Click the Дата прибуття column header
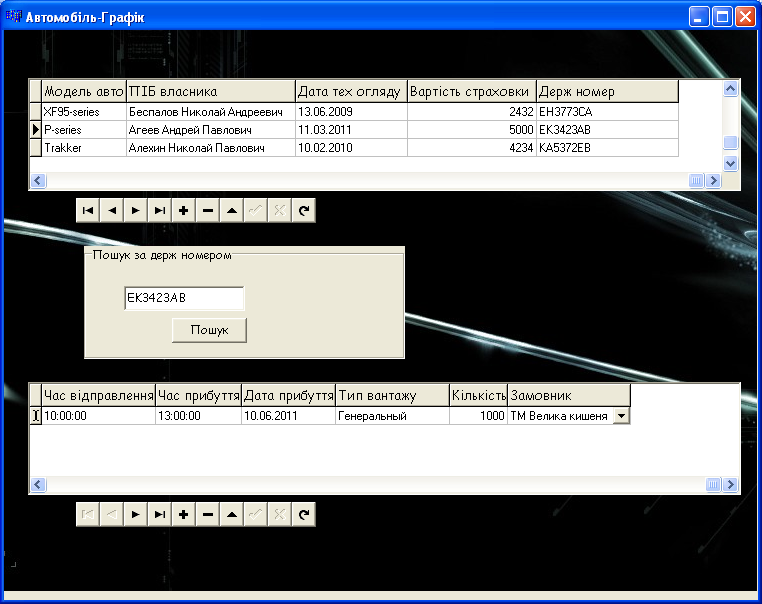762x604 pixels. tap(289, 396)
